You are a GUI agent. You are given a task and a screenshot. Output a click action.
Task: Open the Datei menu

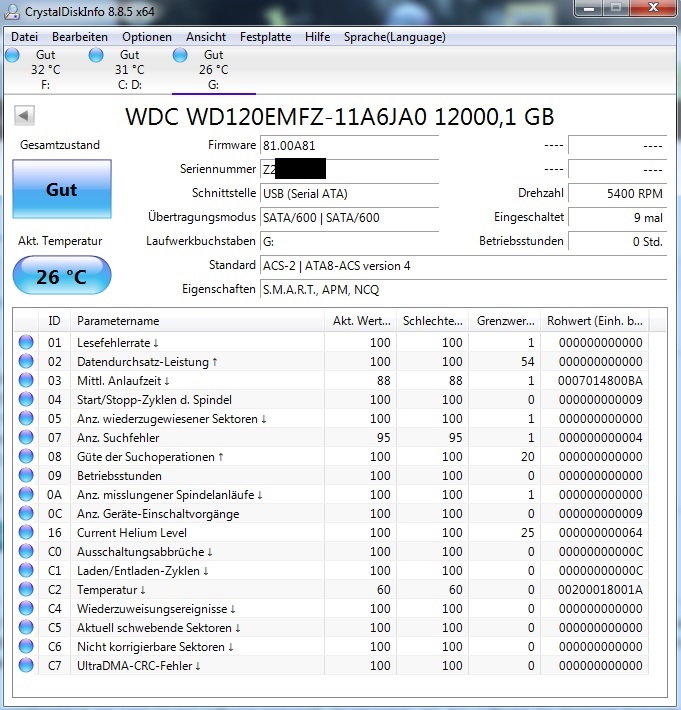pyautogui.click(x=24, y=37)
